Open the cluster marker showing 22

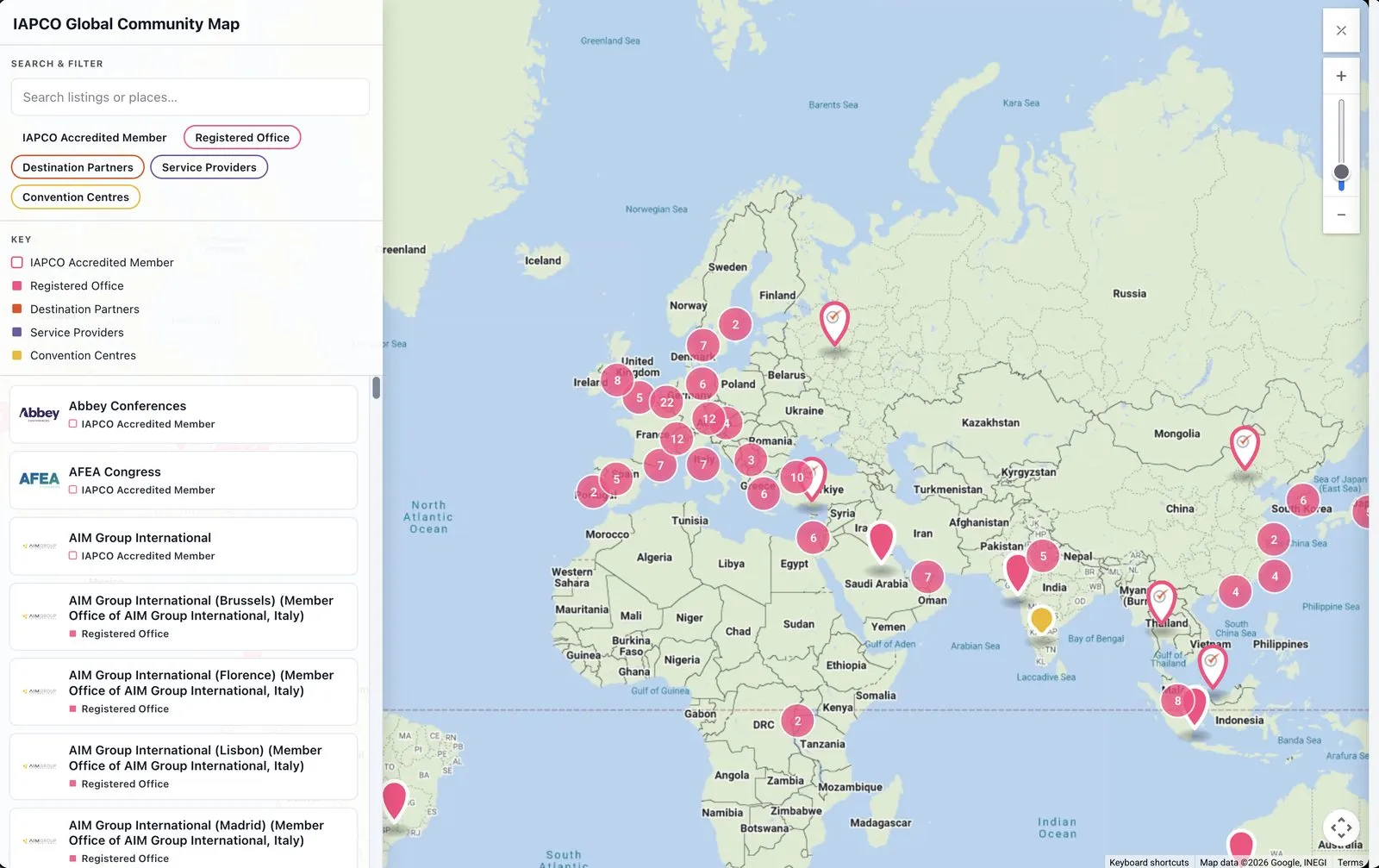666,403
